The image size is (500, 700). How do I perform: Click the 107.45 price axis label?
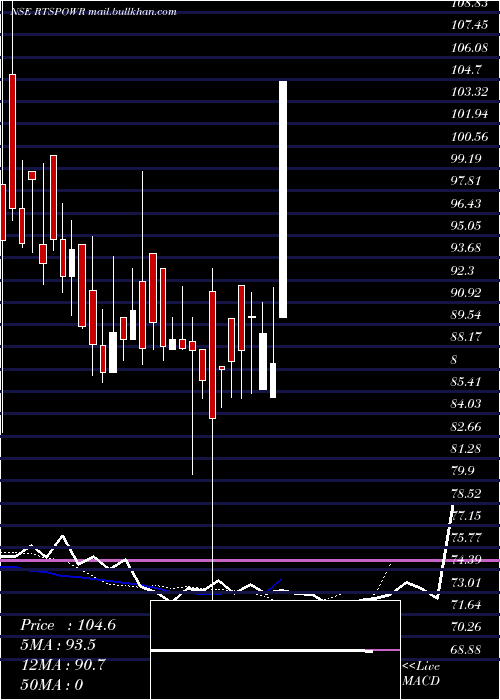[x=470, y=25]
